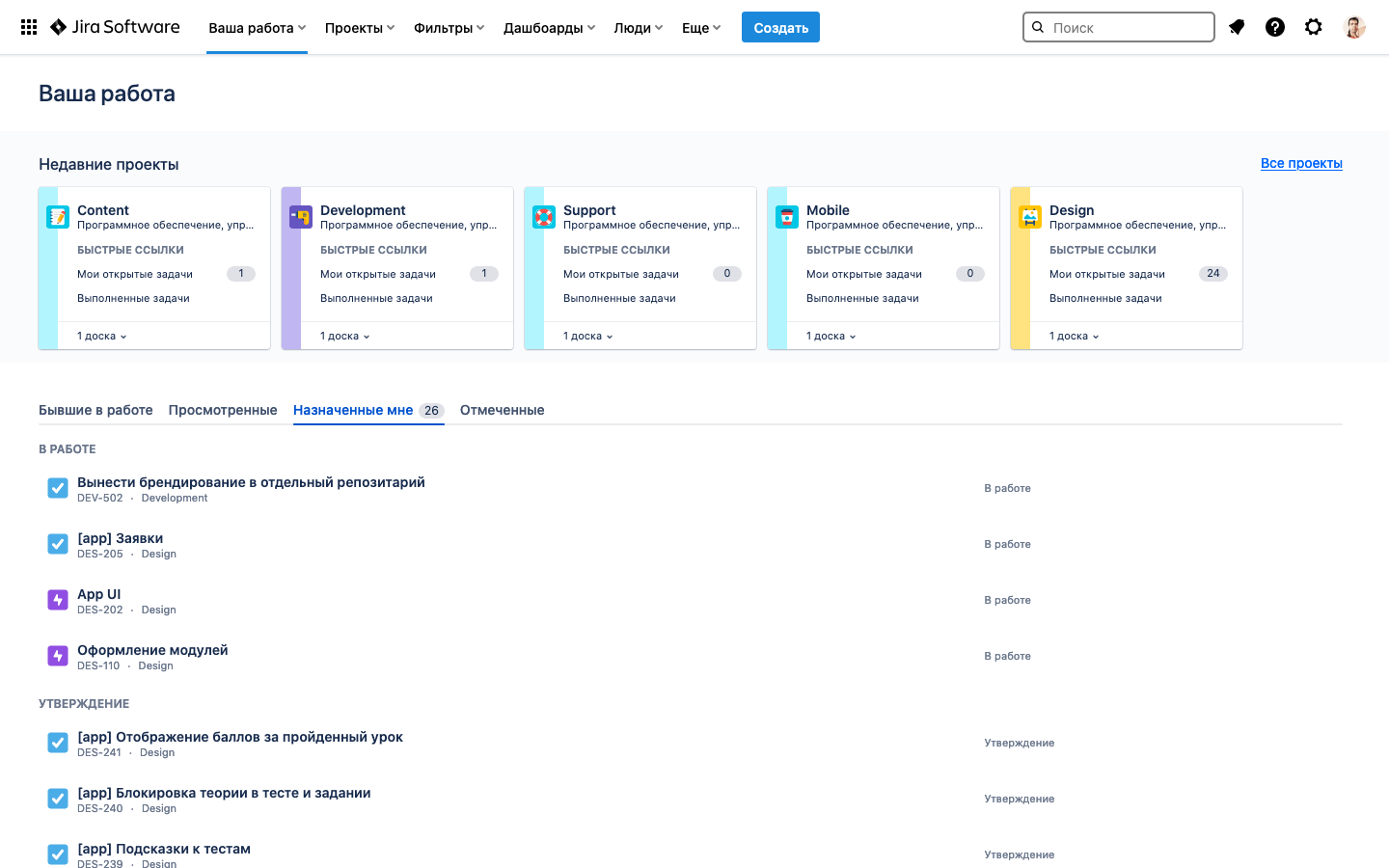
Task: Open the Фильтры dropdown in navigation
Action: click(x=449, y=28)
